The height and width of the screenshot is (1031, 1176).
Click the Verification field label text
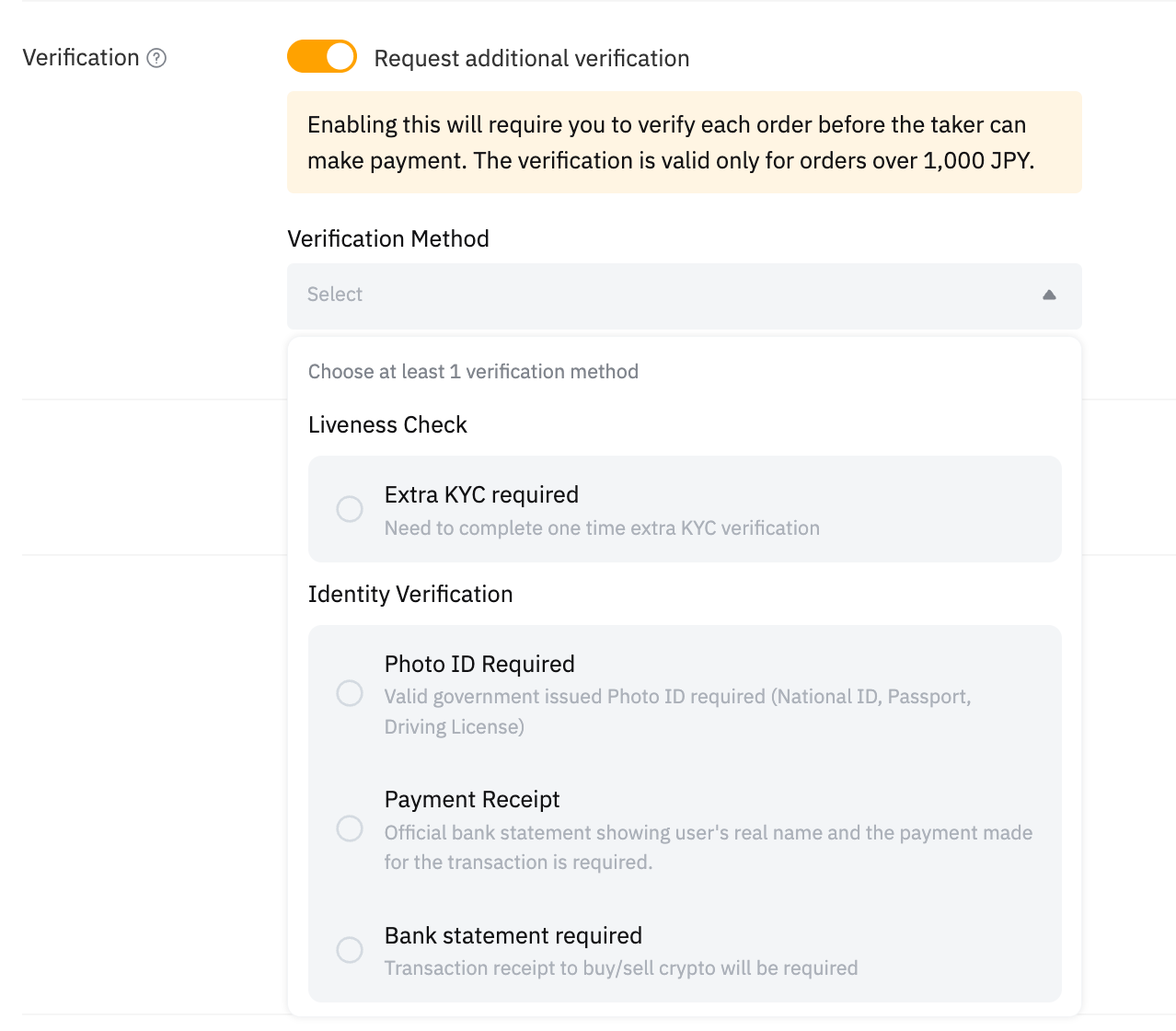point(81,58)
